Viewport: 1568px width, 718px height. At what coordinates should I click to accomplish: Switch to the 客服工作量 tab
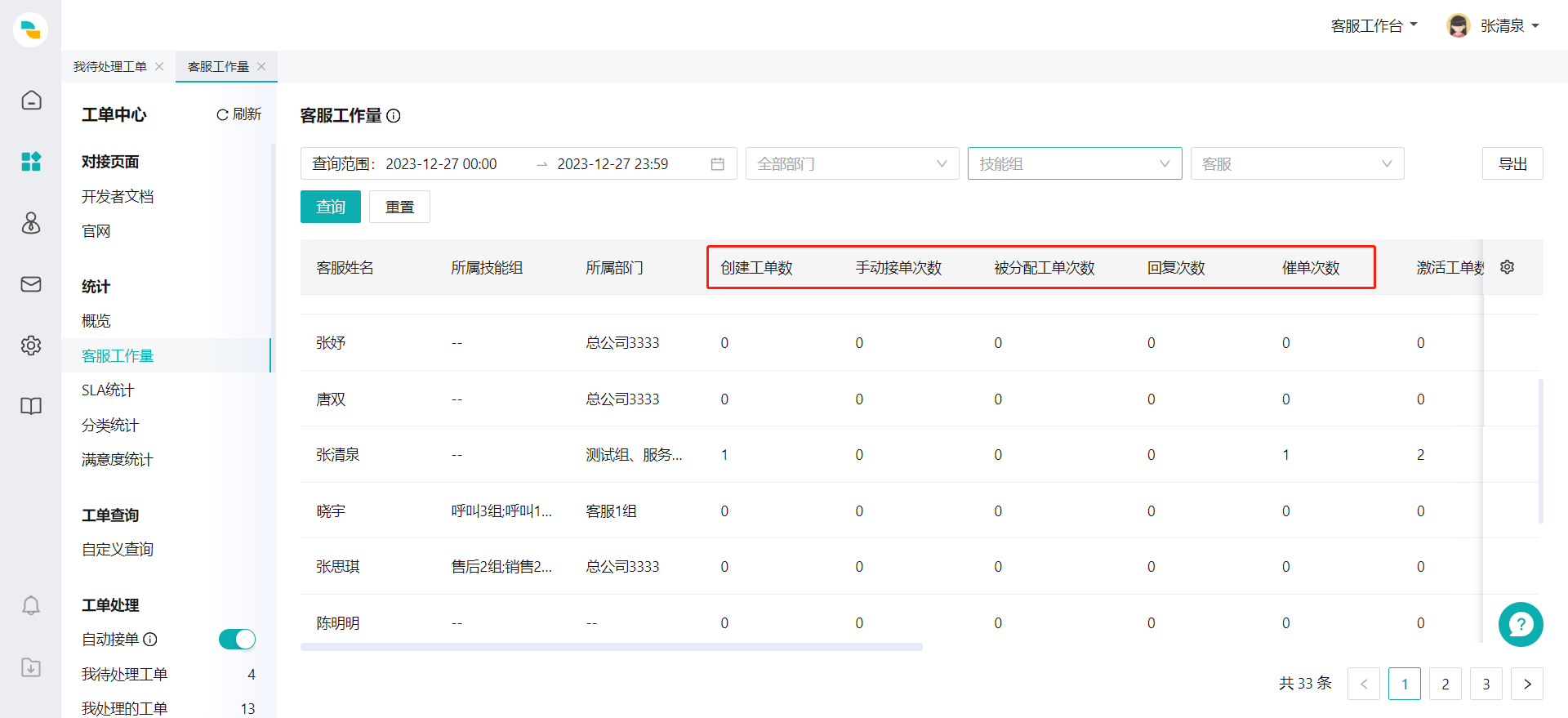coord(218,66)
